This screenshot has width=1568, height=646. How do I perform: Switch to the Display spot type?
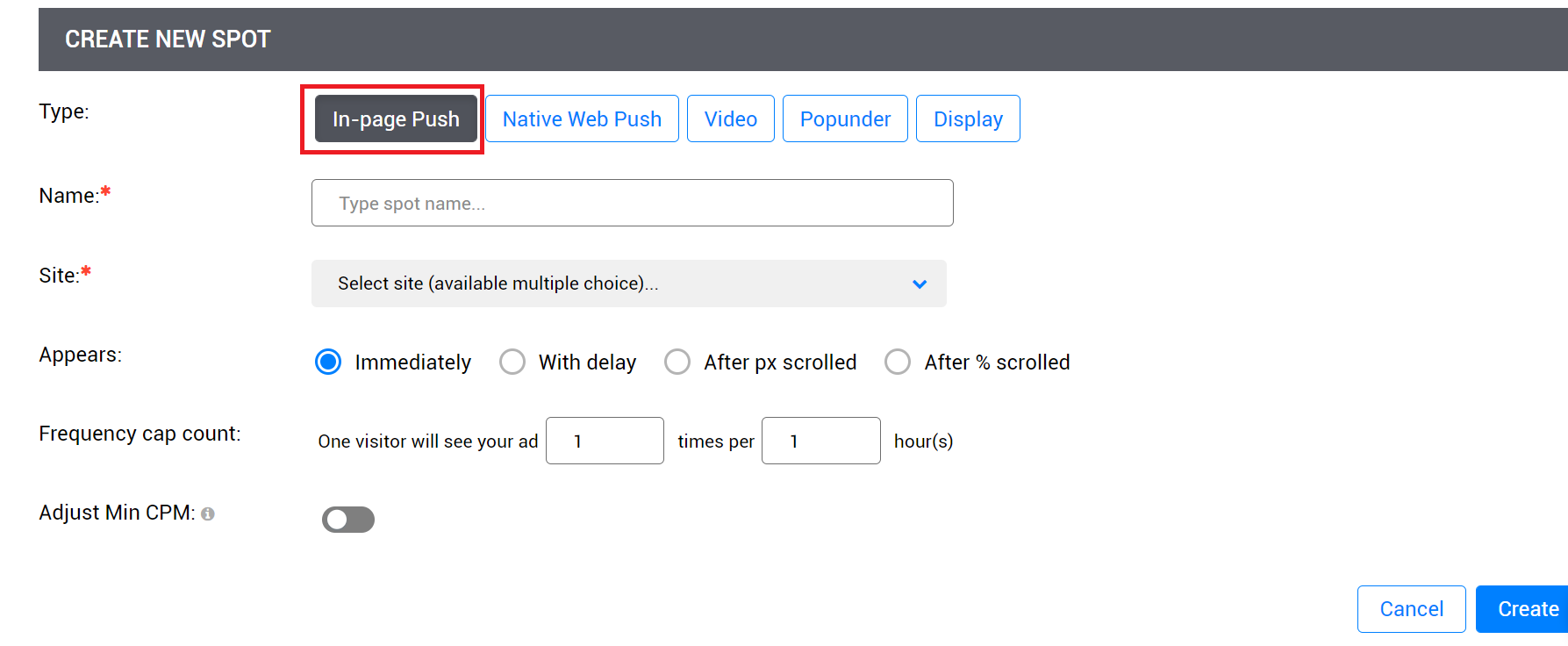click(968, 119)
